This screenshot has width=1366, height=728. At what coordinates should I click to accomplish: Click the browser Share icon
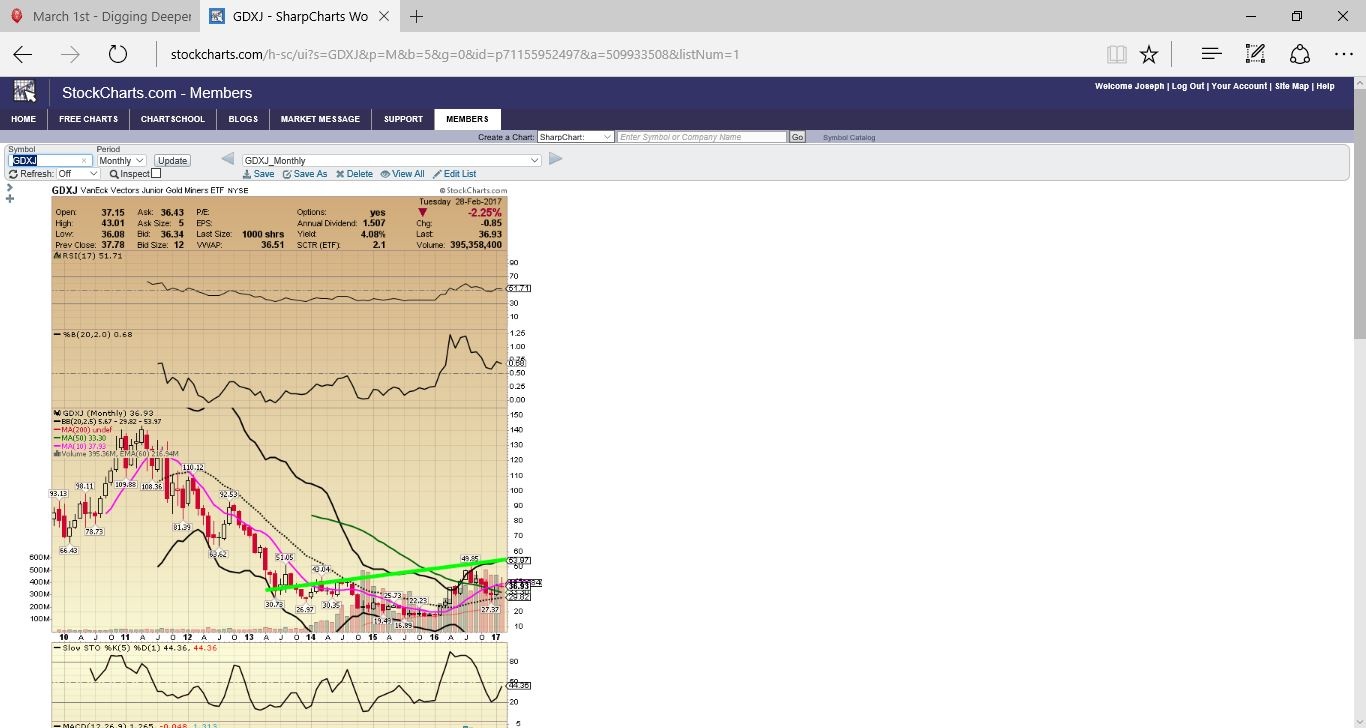(1299, 54)
